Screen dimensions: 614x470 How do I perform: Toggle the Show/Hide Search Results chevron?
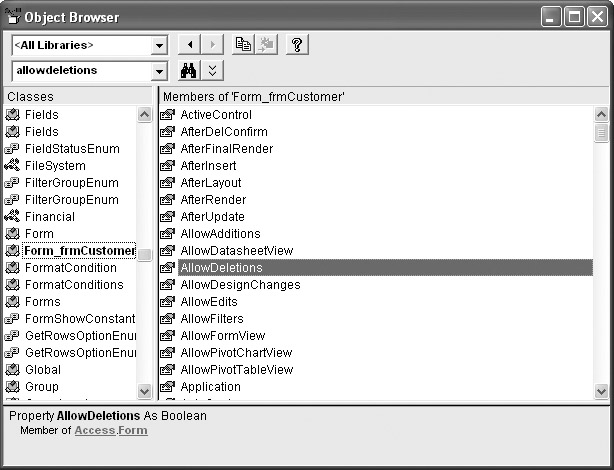(213, 71)
